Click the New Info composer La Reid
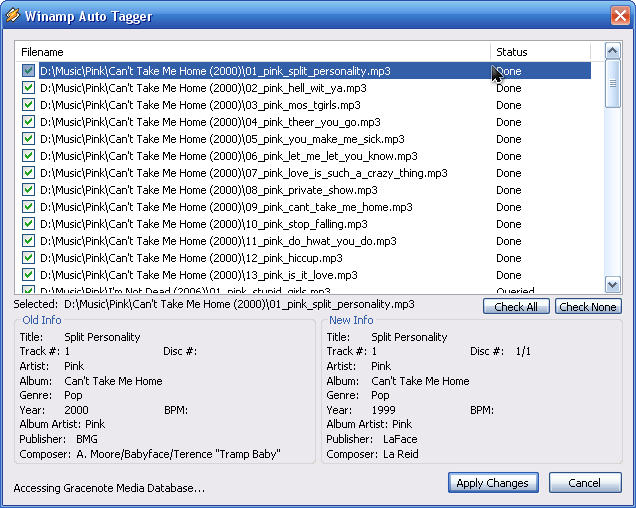 pos(401,454)
